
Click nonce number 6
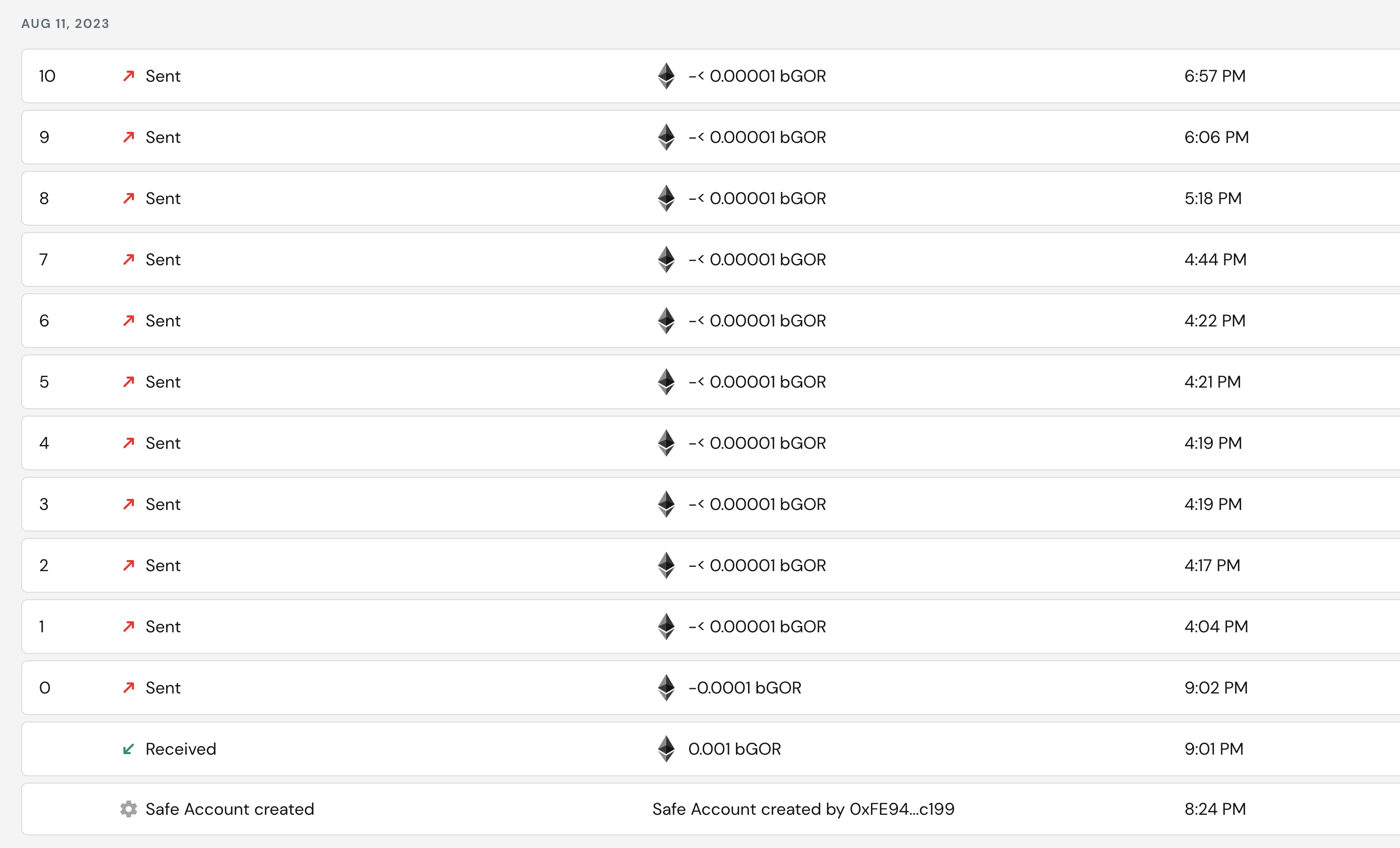[x=44, y=321]
